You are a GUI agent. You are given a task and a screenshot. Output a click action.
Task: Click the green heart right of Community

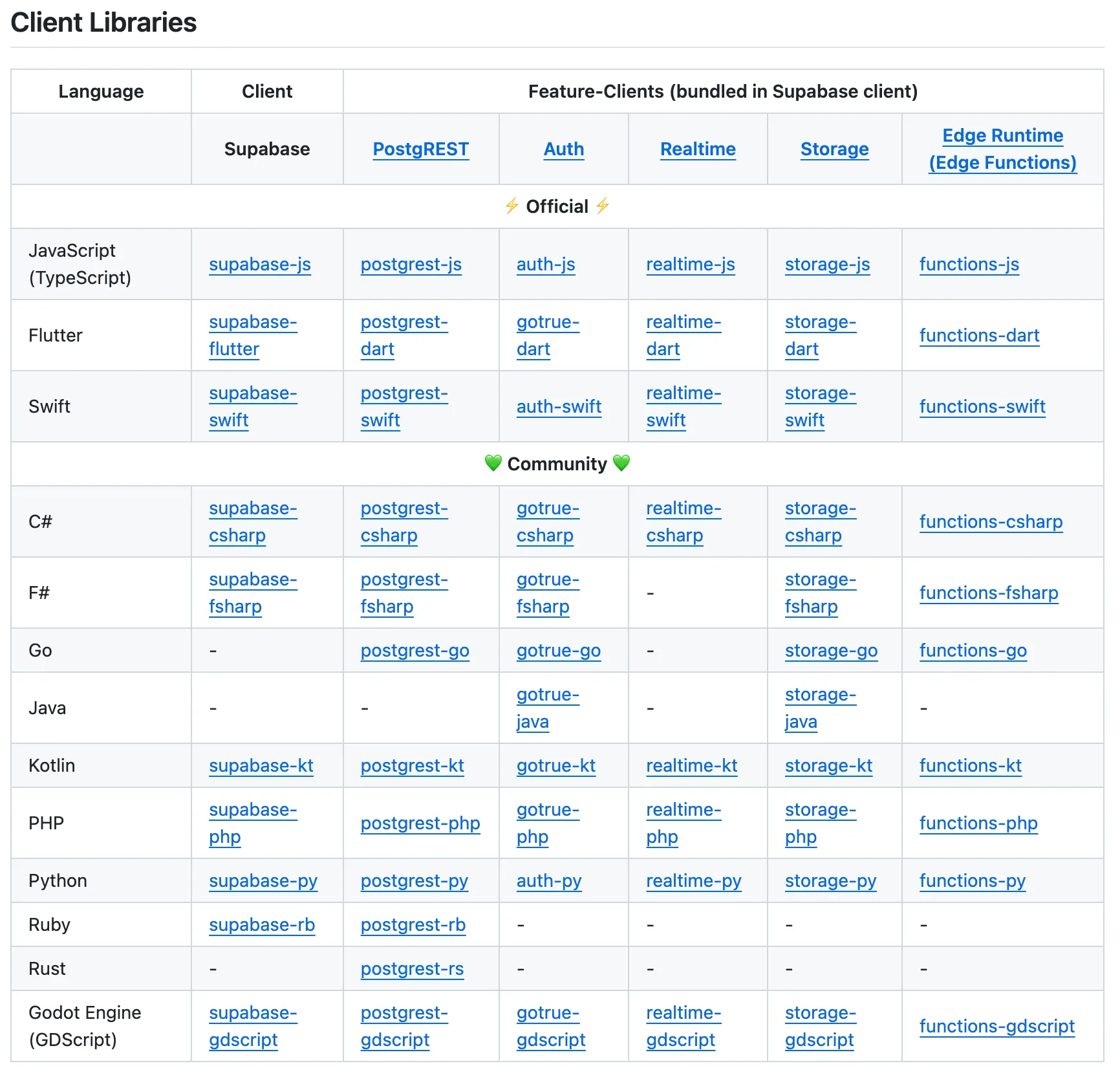click(x=621, y=463)
